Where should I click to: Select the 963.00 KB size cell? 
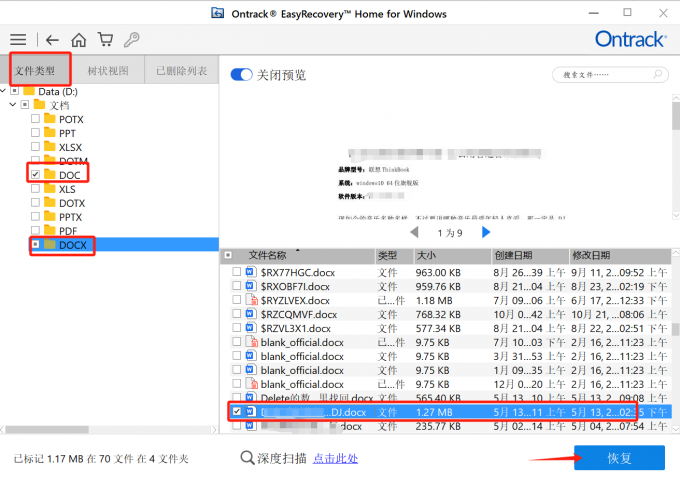coord(438,273)
